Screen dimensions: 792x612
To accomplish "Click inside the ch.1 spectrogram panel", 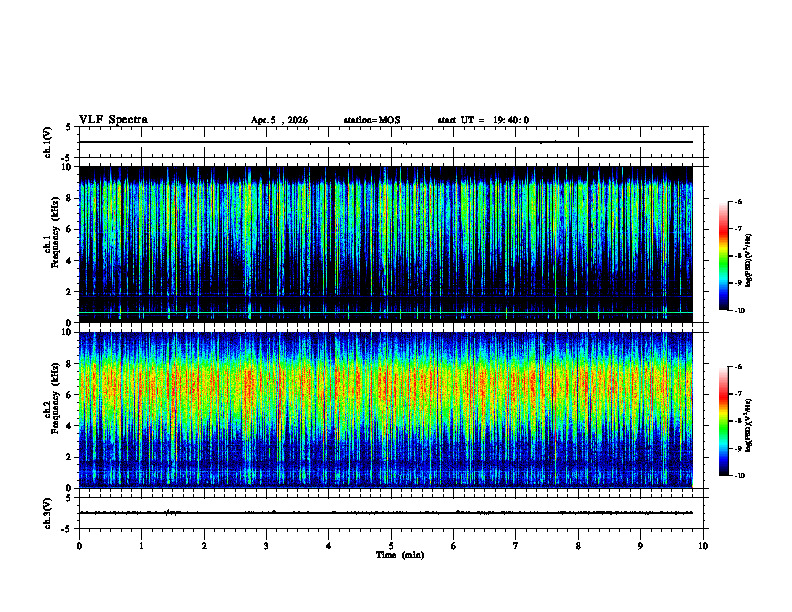I will 386,244.
